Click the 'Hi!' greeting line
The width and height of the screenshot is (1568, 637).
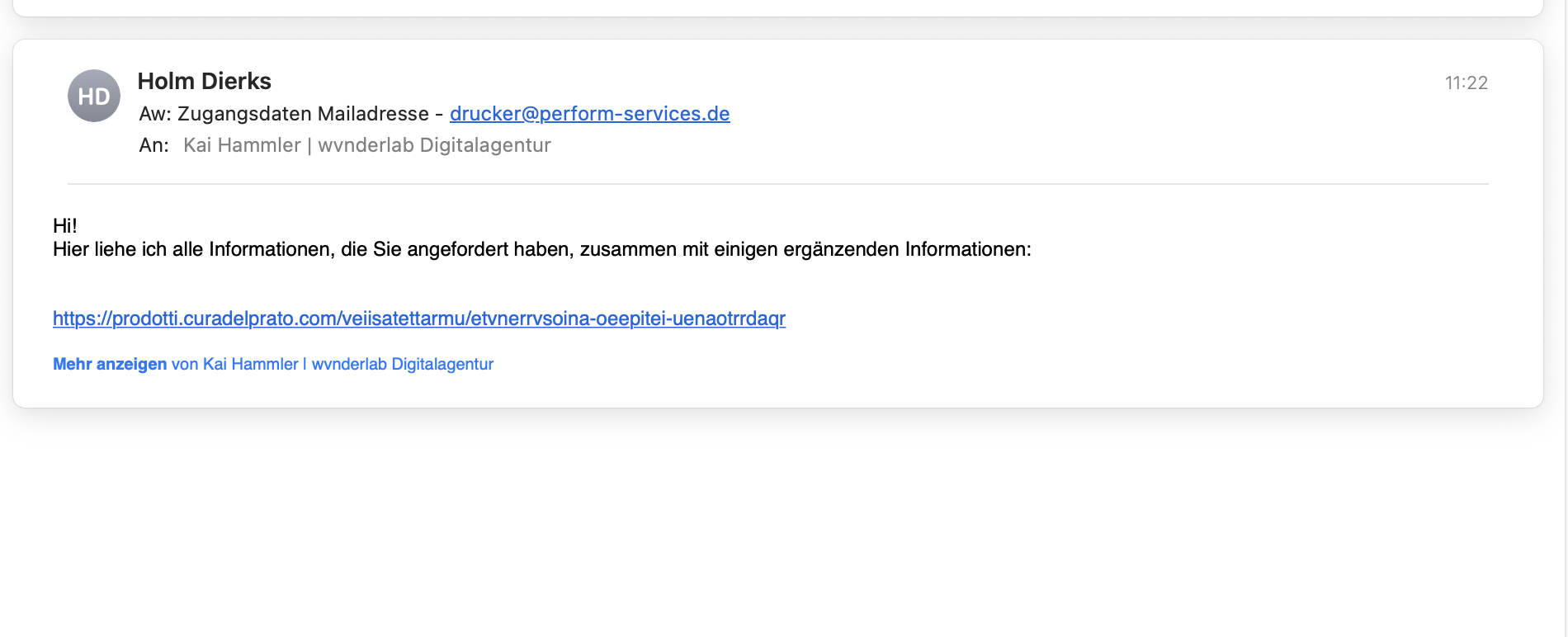click(65, 225)
